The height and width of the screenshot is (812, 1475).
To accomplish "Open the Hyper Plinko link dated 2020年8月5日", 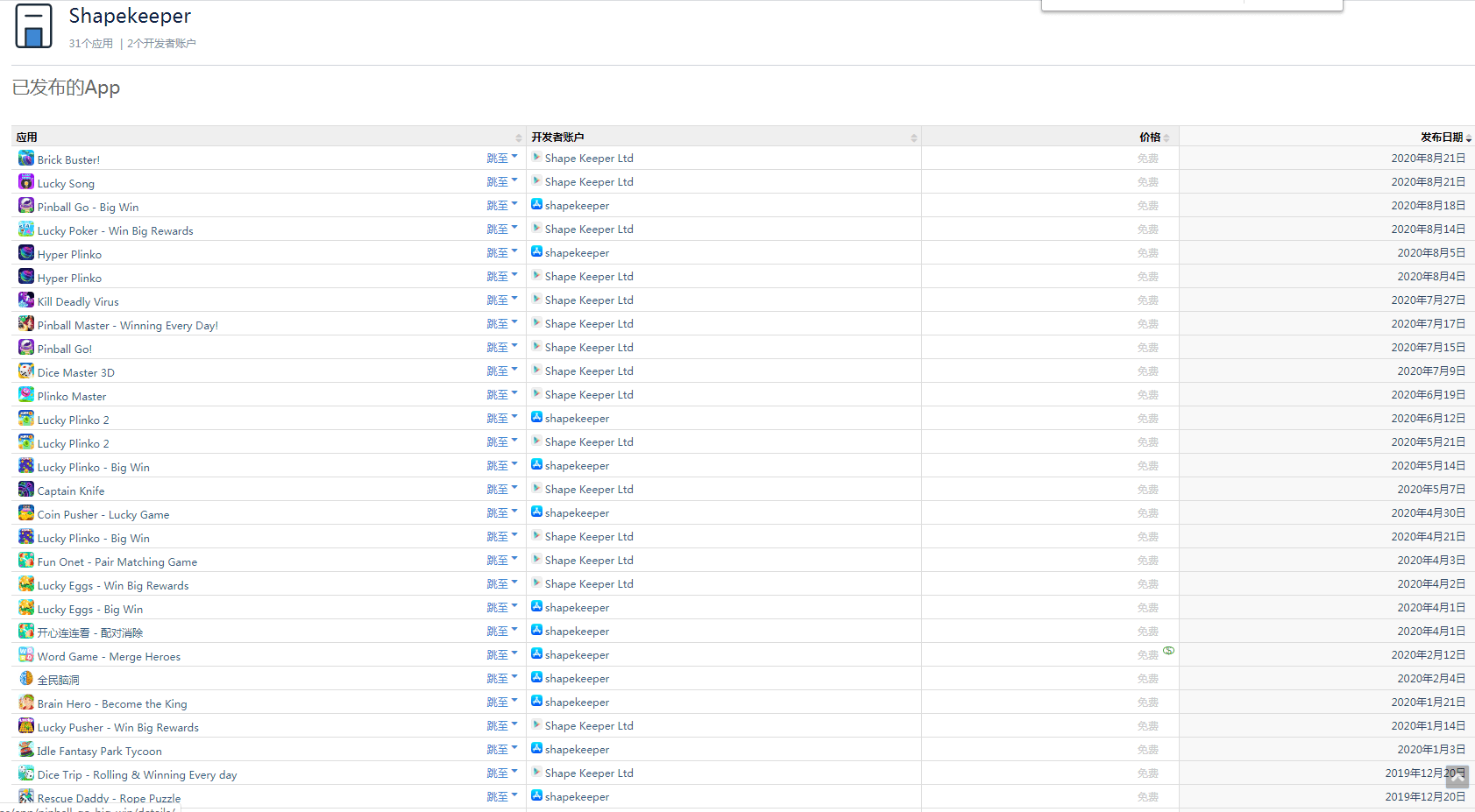I will [69, 255].
